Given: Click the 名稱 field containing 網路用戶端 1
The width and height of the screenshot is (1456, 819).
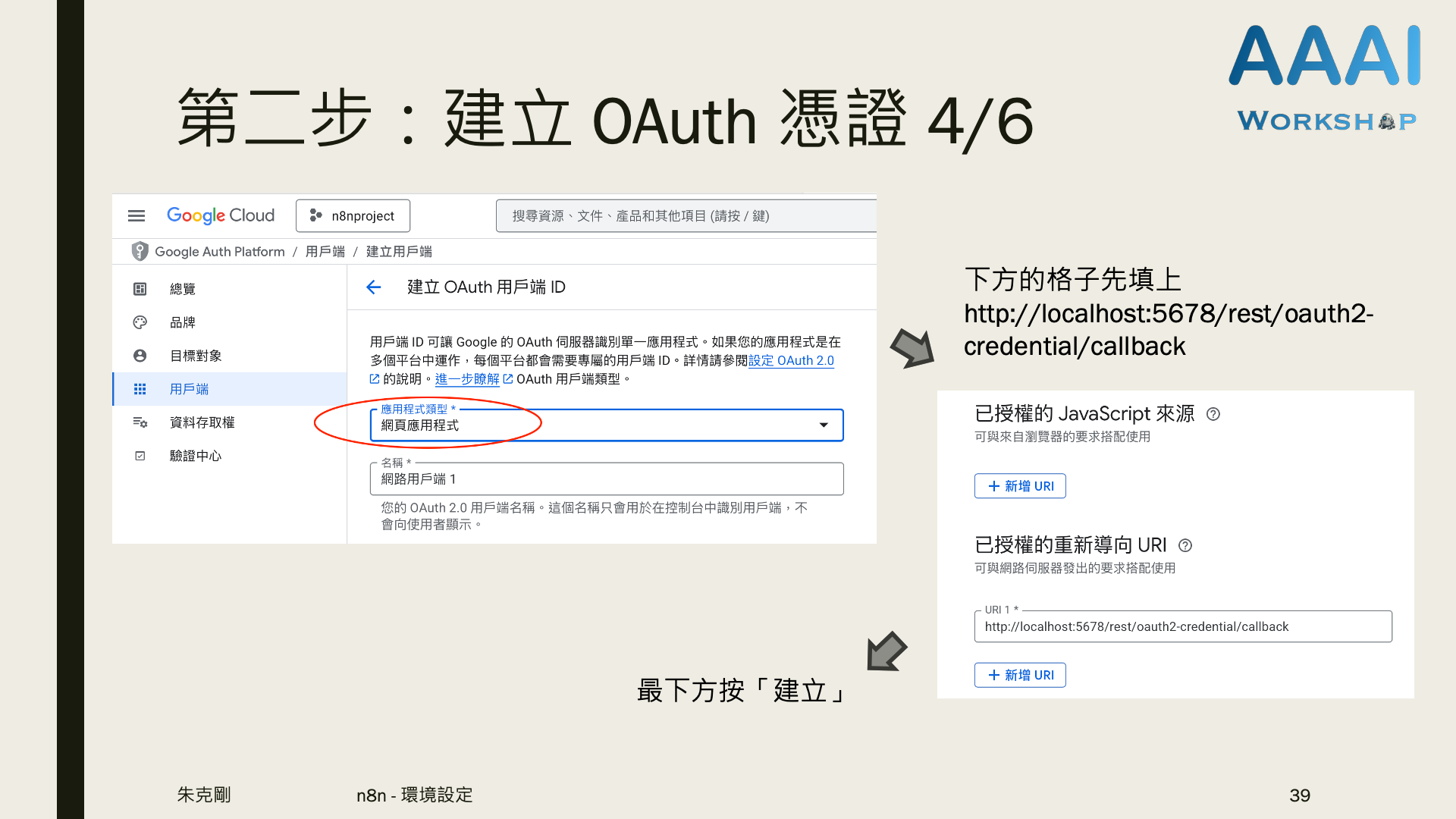Looking at the screenshot, I should point(607,479).
